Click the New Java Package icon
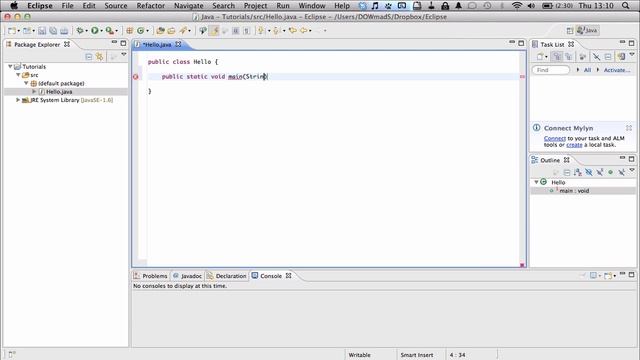The image size is (640, 360). point(129,31)
